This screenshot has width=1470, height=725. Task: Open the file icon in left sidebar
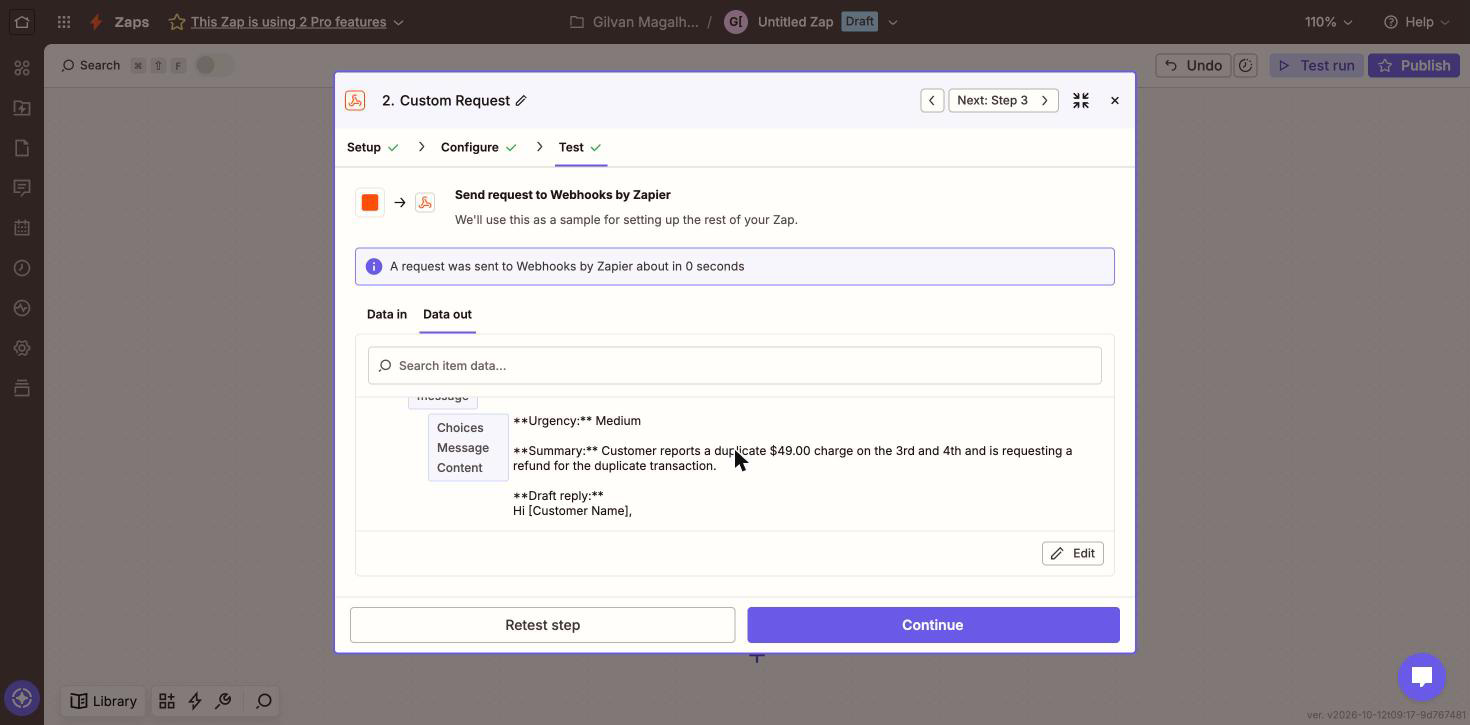(x=22, y=148)
